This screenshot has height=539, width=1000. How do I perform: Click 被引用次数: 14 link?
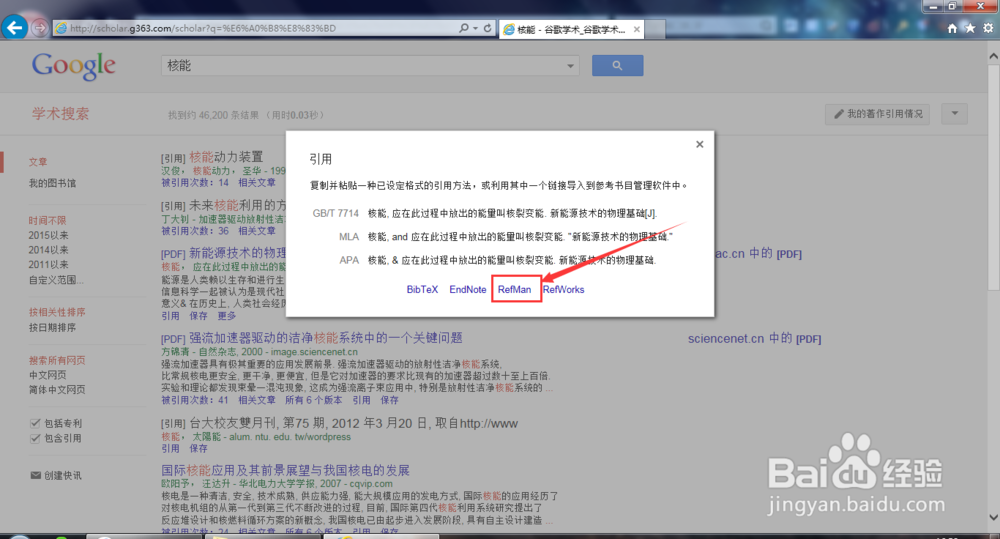click(x=195, y=182)
